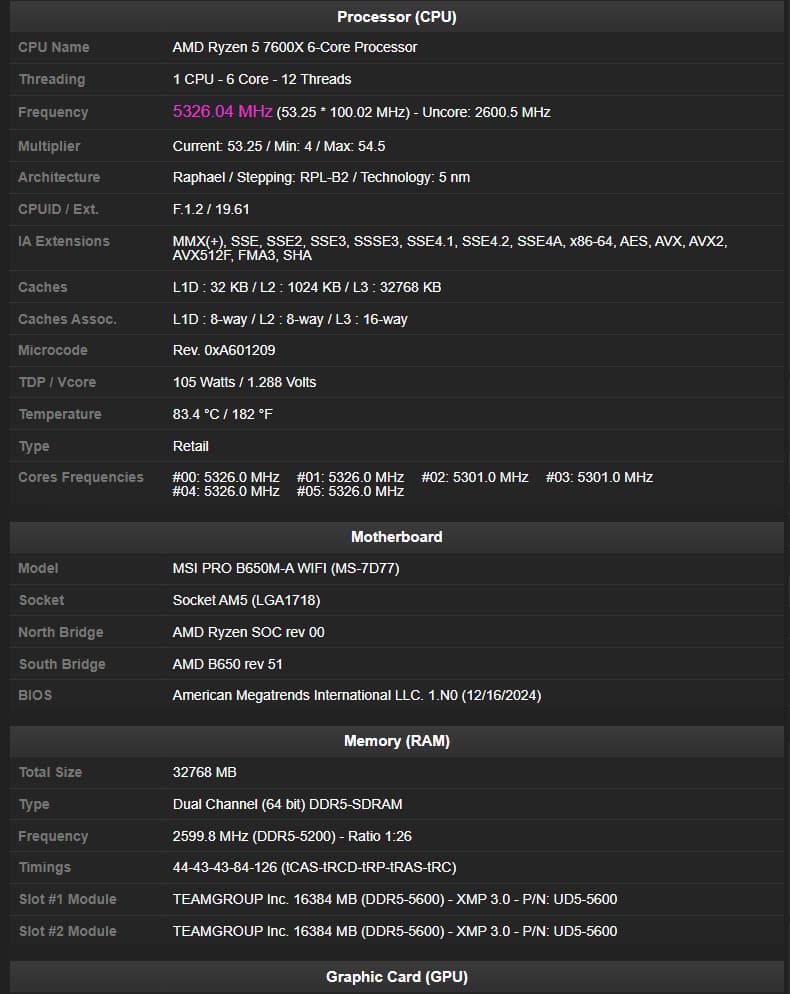Click the IA Extensions row label

click(64, 242)
